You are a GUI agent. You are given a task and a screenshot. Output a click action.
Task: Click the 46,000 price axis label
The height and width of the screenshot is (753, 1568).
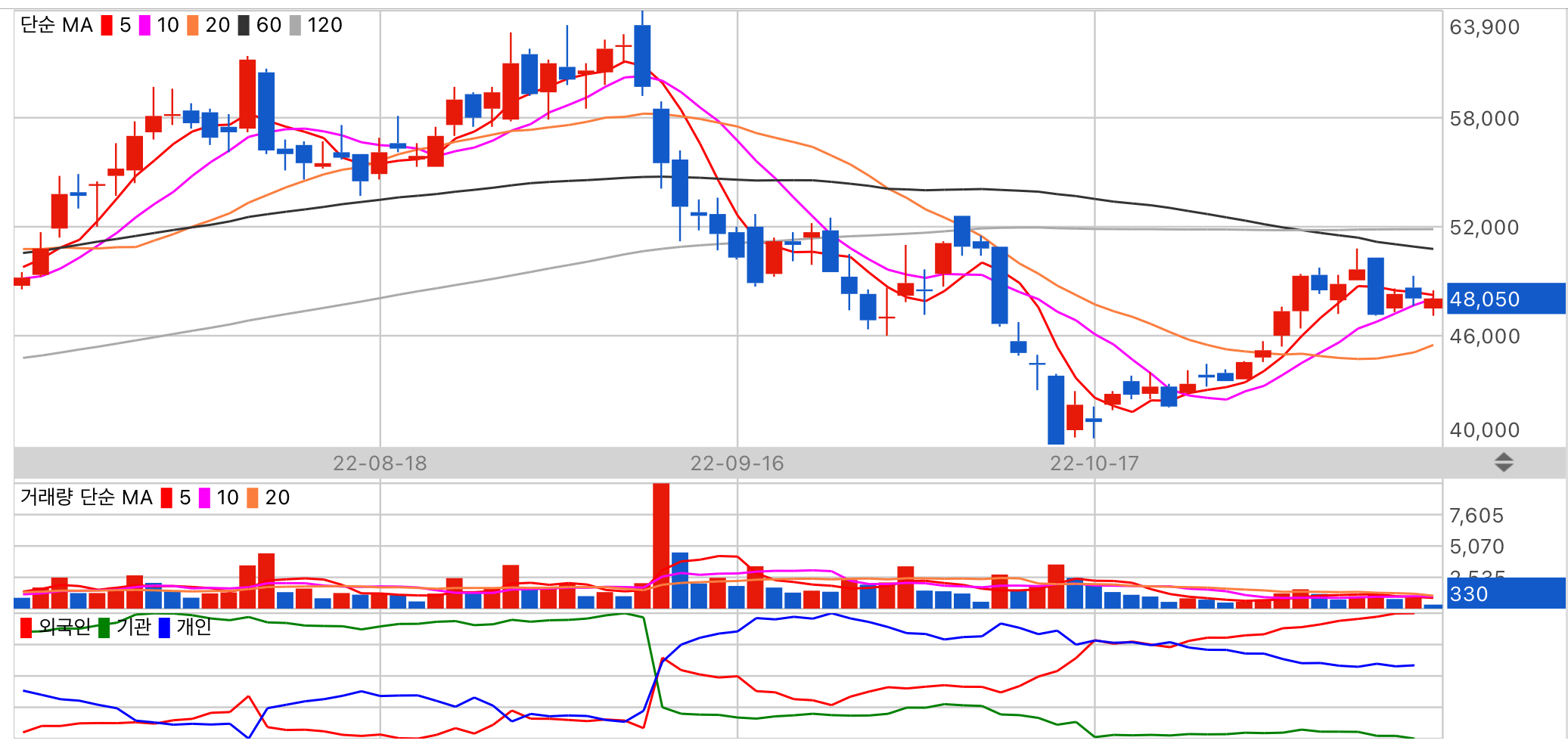click(1484, 336)
